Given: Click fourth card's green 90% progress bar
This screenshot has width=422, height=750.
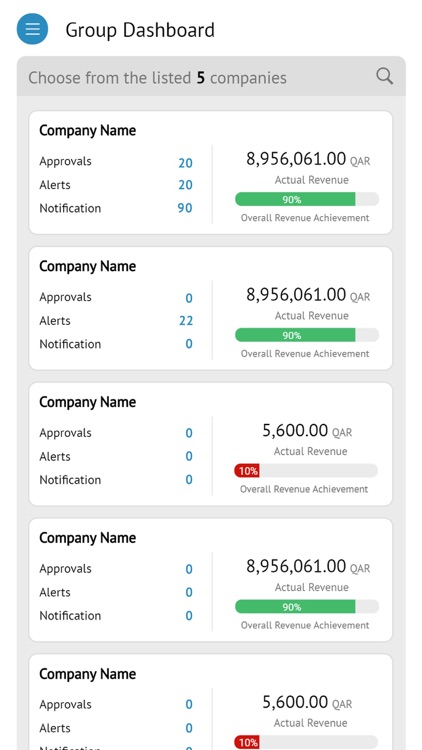Looking at the screenshot, I should pos(307,607).
